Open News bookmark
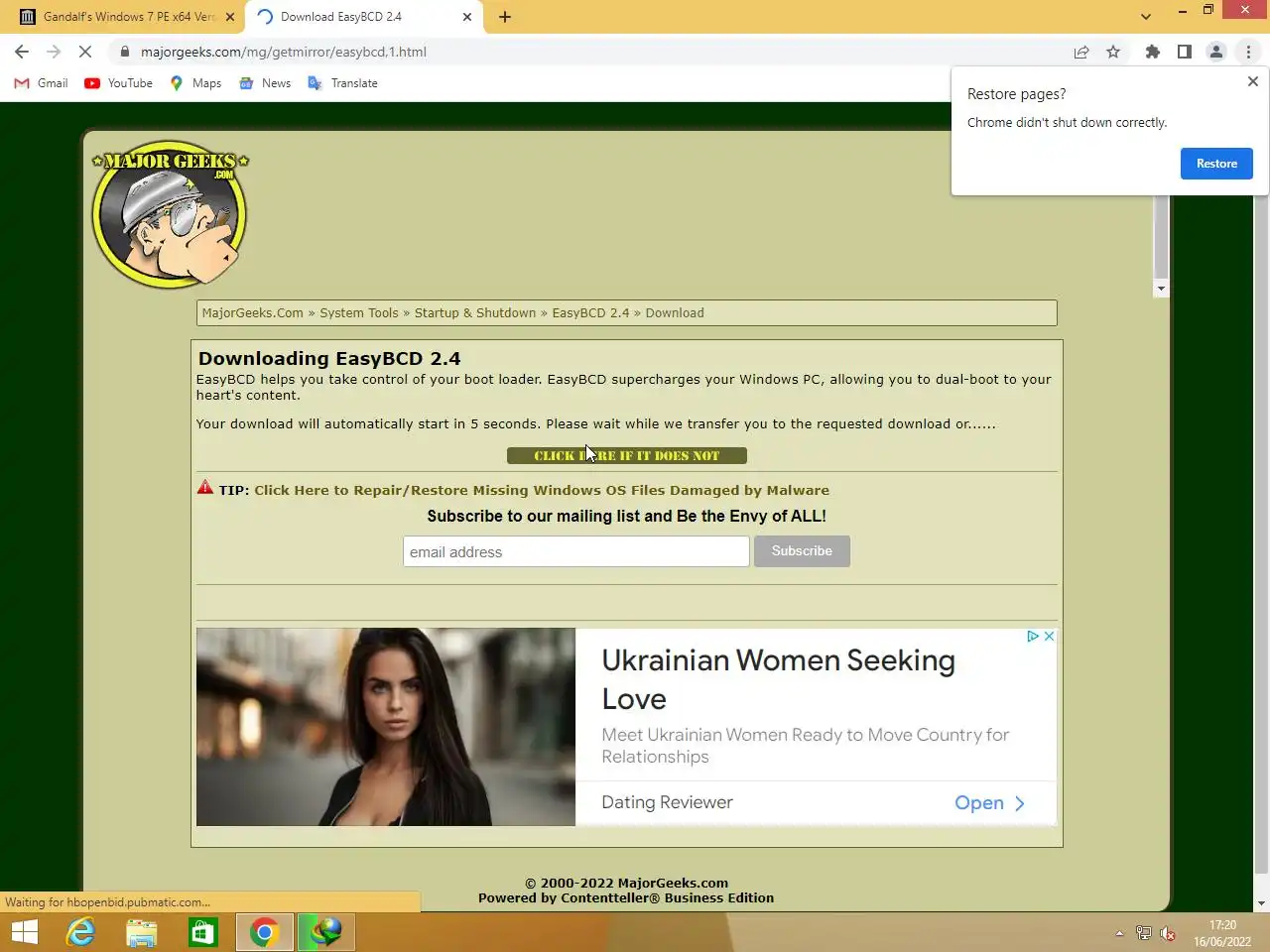This screenshot has width=1270, height=952. coord(265,83)
